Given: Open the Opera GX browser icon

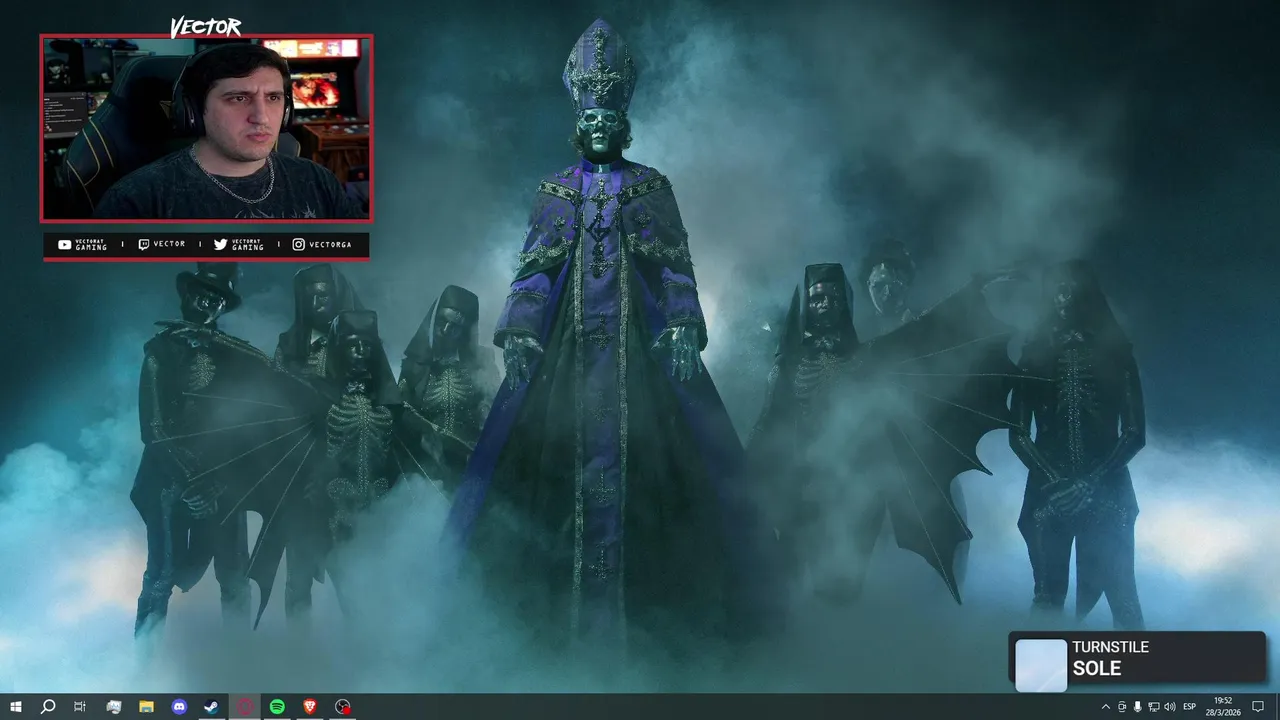Looking at the screenshot, I should click(245, 707).
